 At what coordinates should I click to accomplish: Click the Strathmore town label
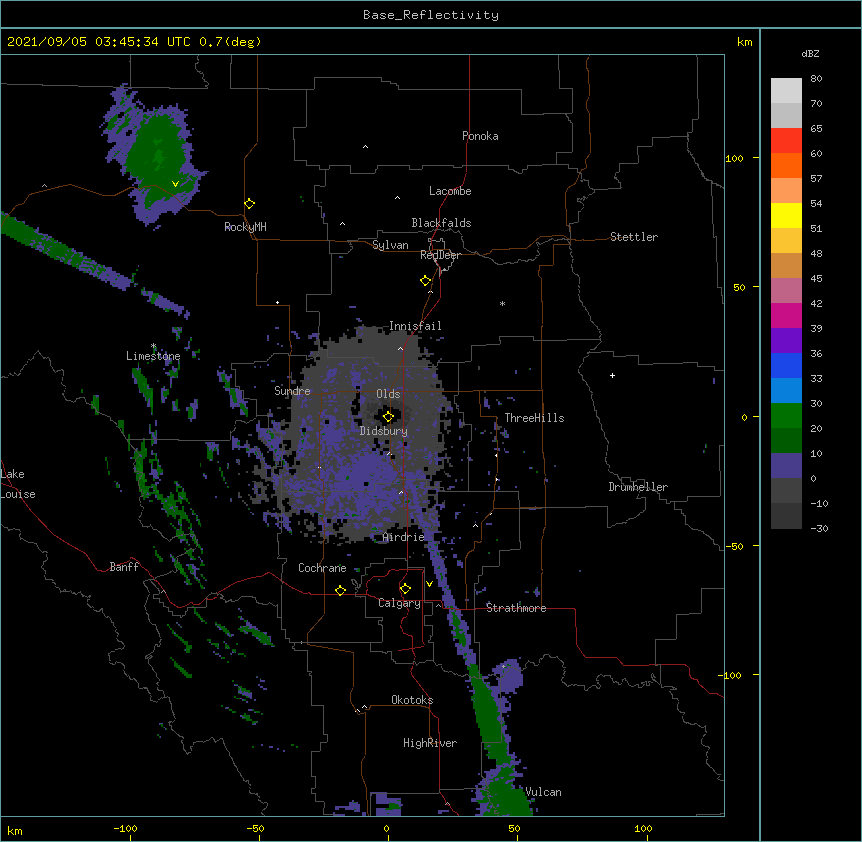pos(516,608)
